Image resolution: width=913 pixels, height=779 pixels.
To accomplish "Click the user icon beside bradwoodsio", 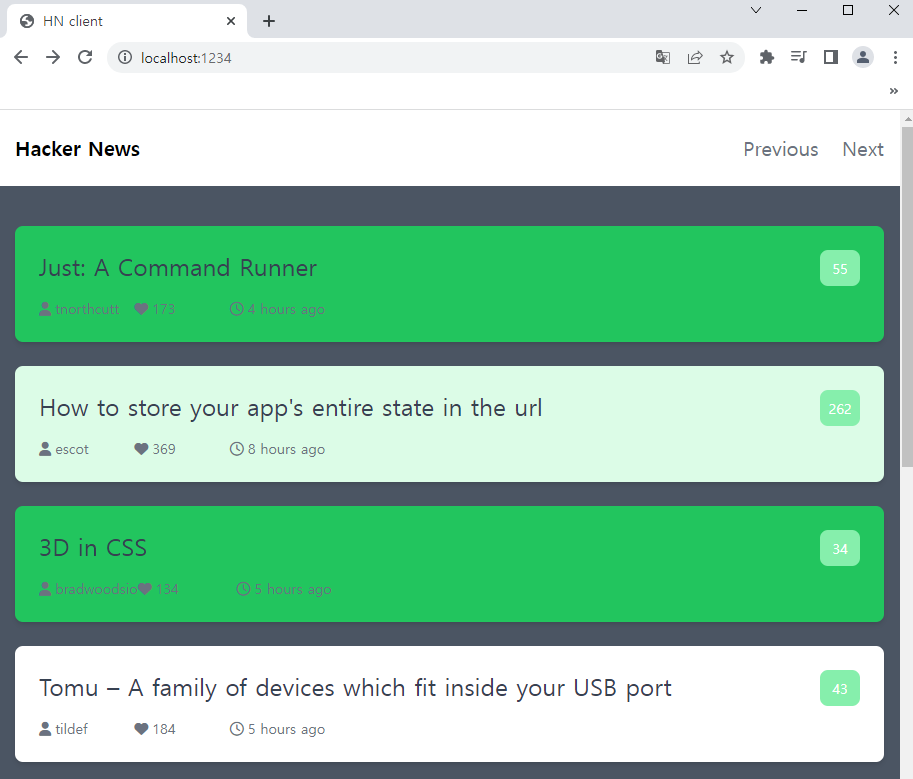I will tap(45, 589).
